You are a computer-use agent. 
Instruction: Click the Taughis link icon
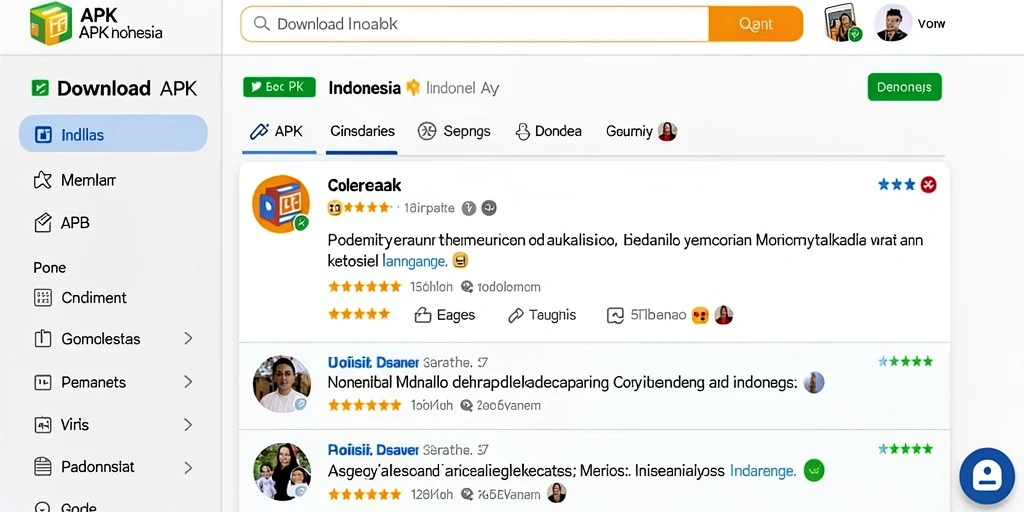click(x=516, y=315)
